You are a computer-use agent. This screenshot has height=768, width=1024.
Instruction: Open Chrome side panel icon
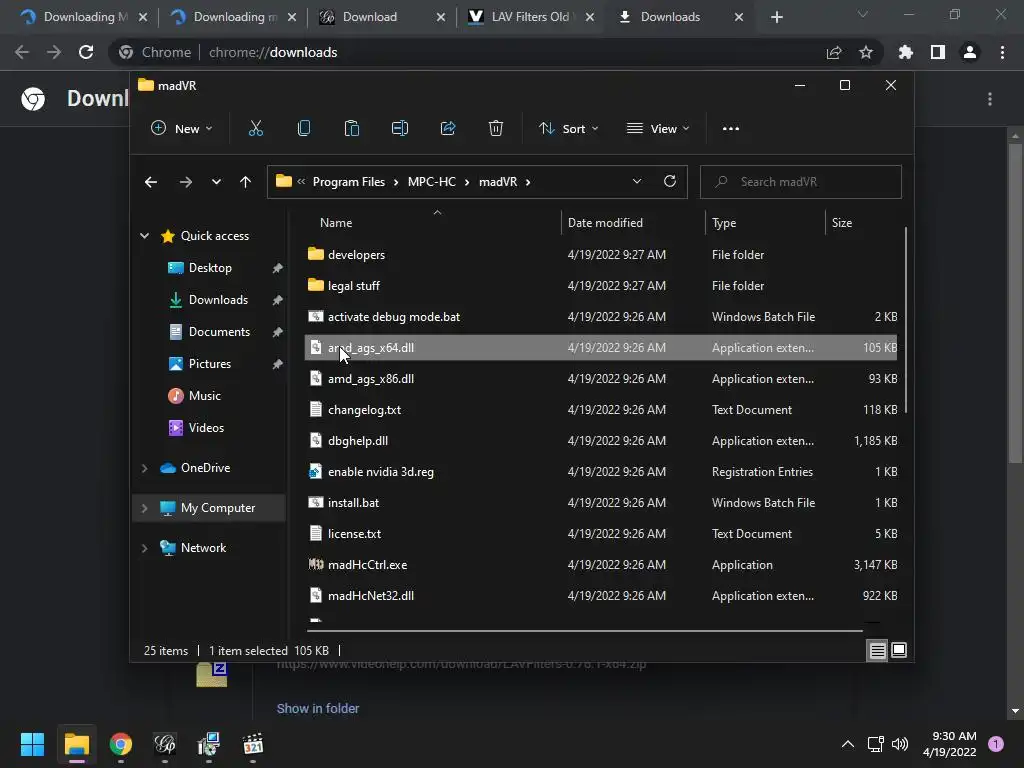pos(938,52)
